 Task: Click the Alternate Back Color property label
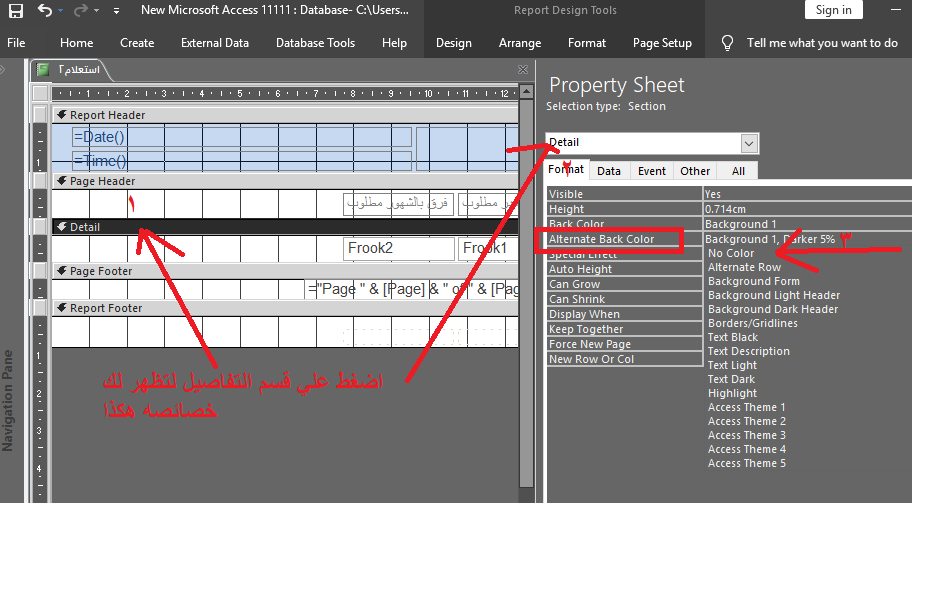[x=602, y=238]
